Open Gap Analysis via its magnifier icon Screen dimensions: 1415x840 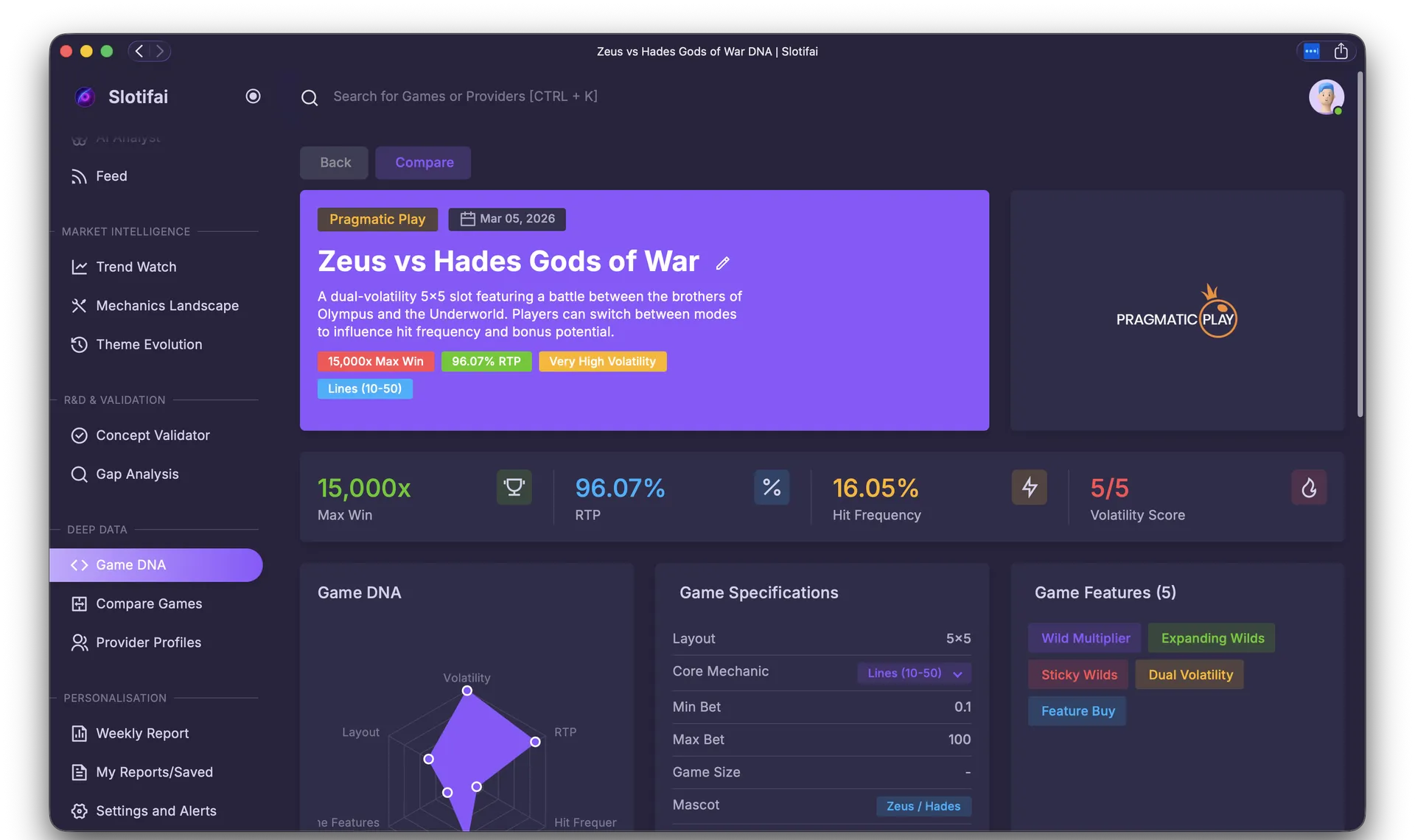pos(80,475)
